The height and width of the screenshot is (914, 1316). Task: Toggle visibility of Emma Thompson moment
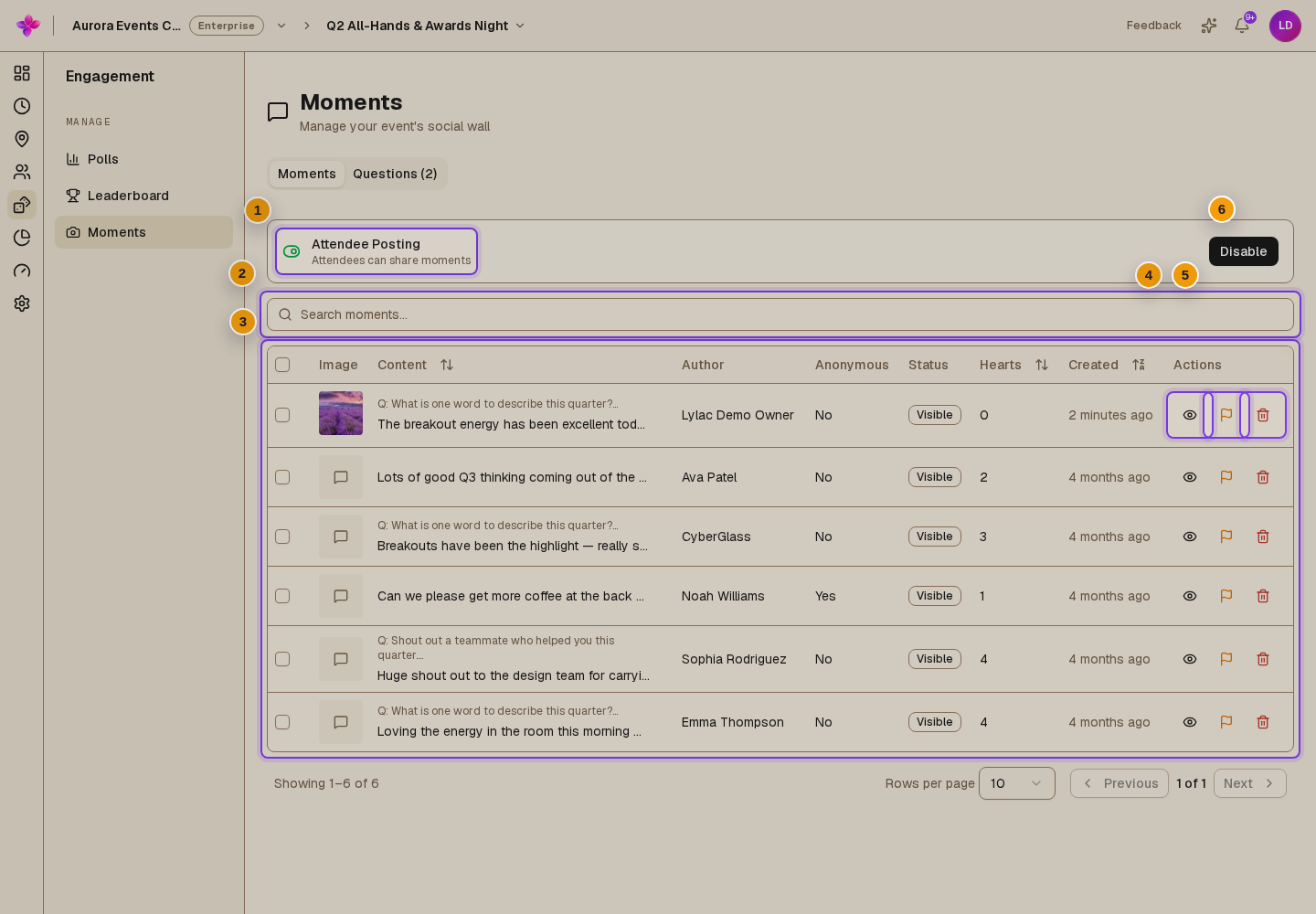tap(1190, 722)
